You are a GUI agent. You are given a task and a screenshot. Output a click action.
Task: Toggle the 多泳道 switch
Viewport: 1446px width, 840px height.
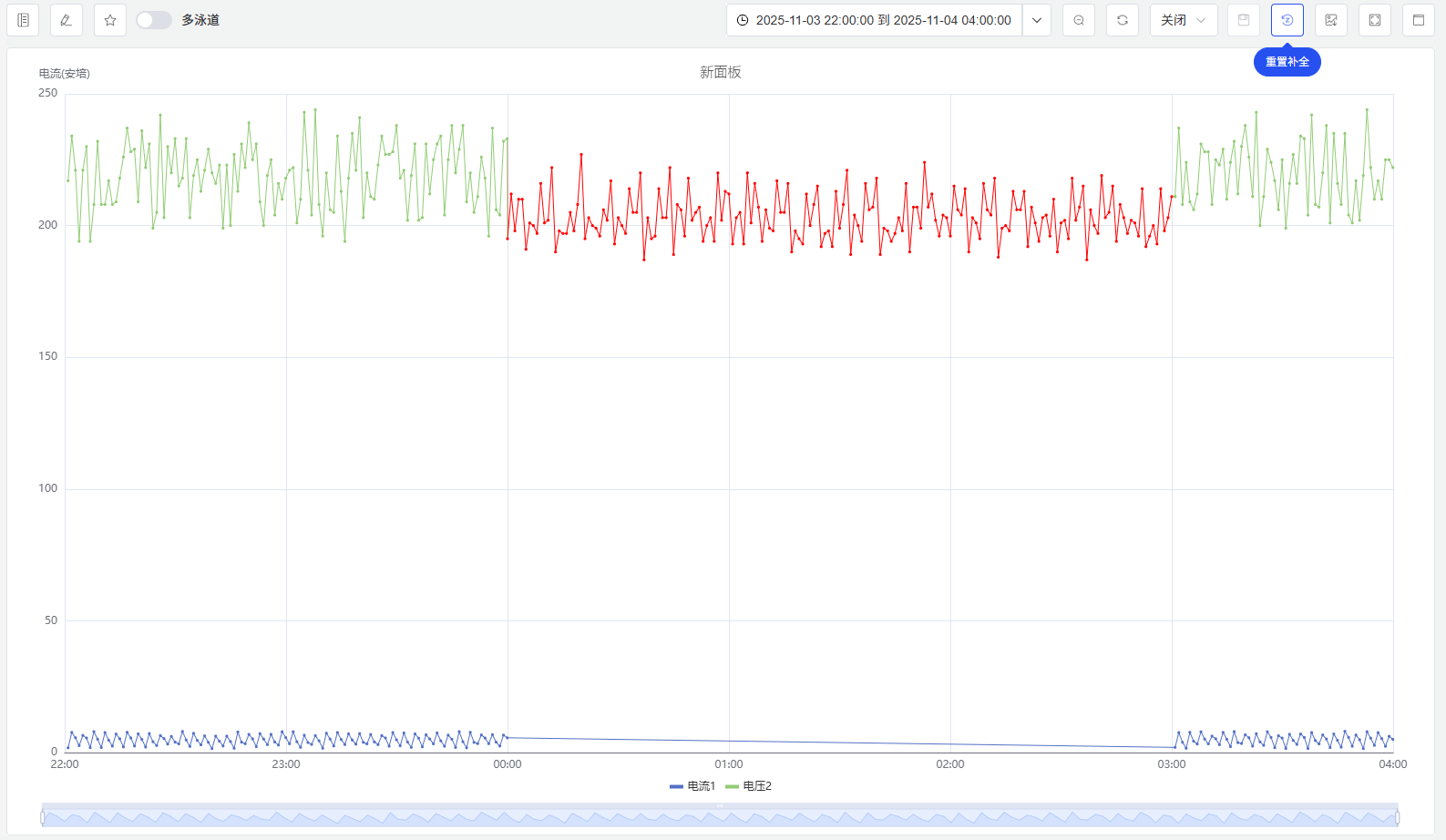153,20
